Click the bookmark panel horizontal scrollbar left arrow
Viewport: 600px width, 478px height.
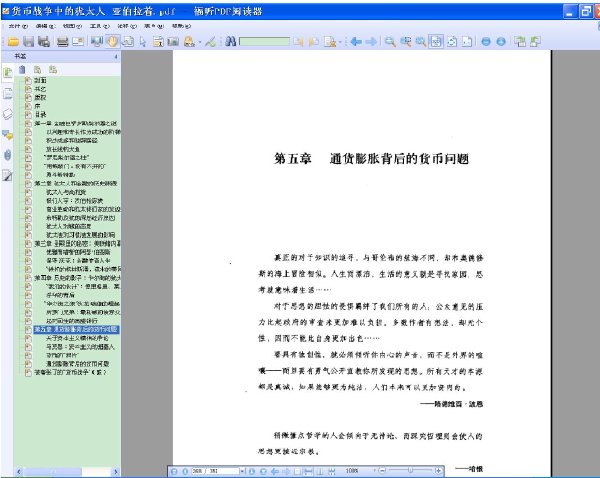(19, 472)
